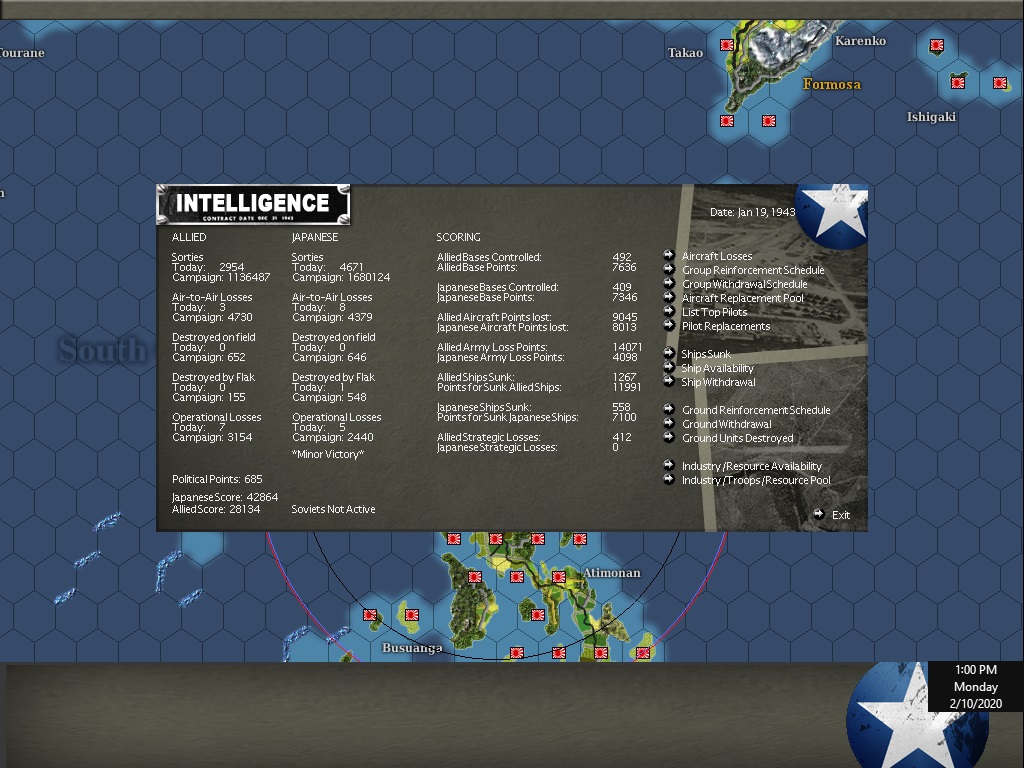This screenshot has height=768, width=1024.
Task: Open Group Reinforcement Schedule
Action: 753,270
